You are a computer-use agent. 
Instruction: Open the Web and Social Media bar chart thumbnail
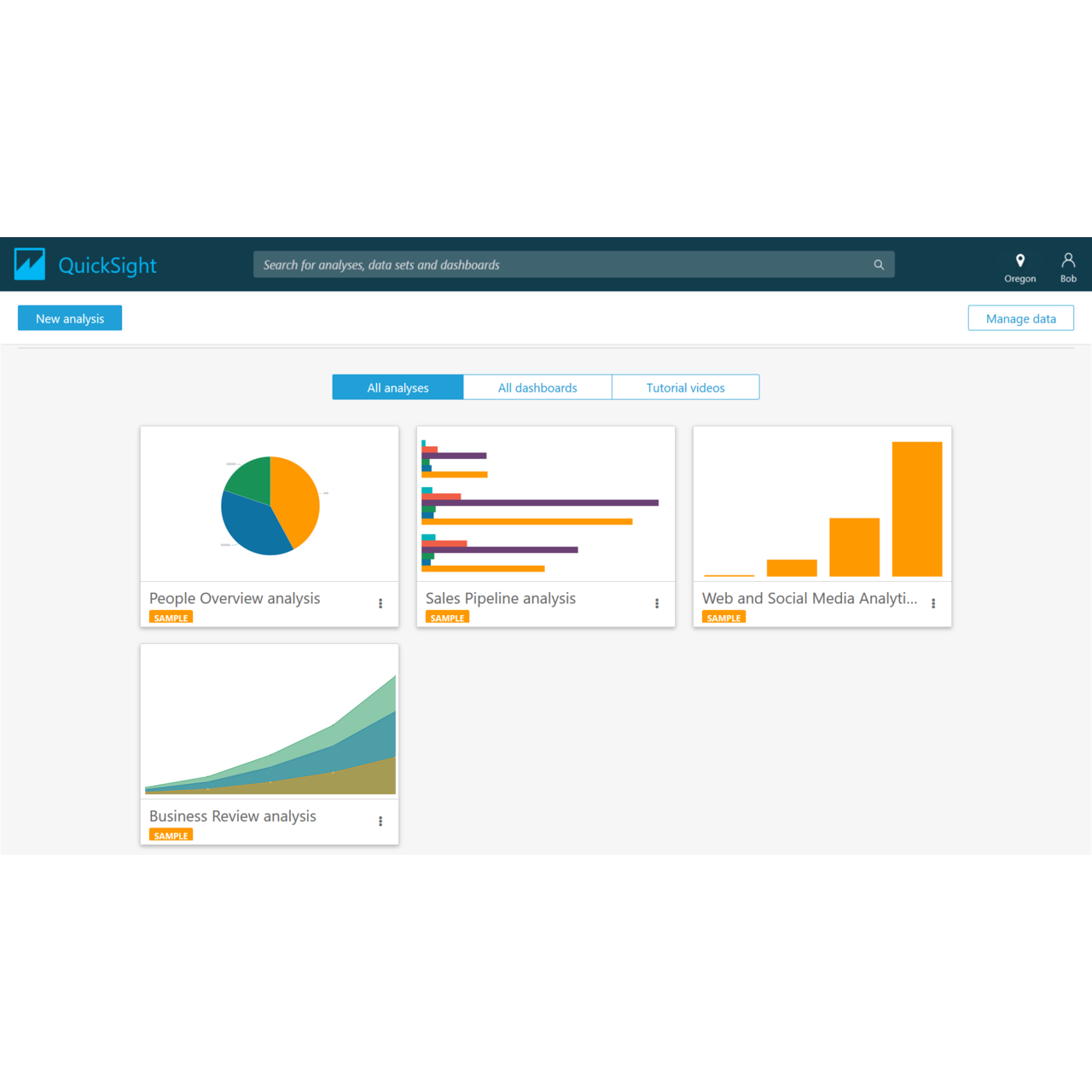pos(822,503)
